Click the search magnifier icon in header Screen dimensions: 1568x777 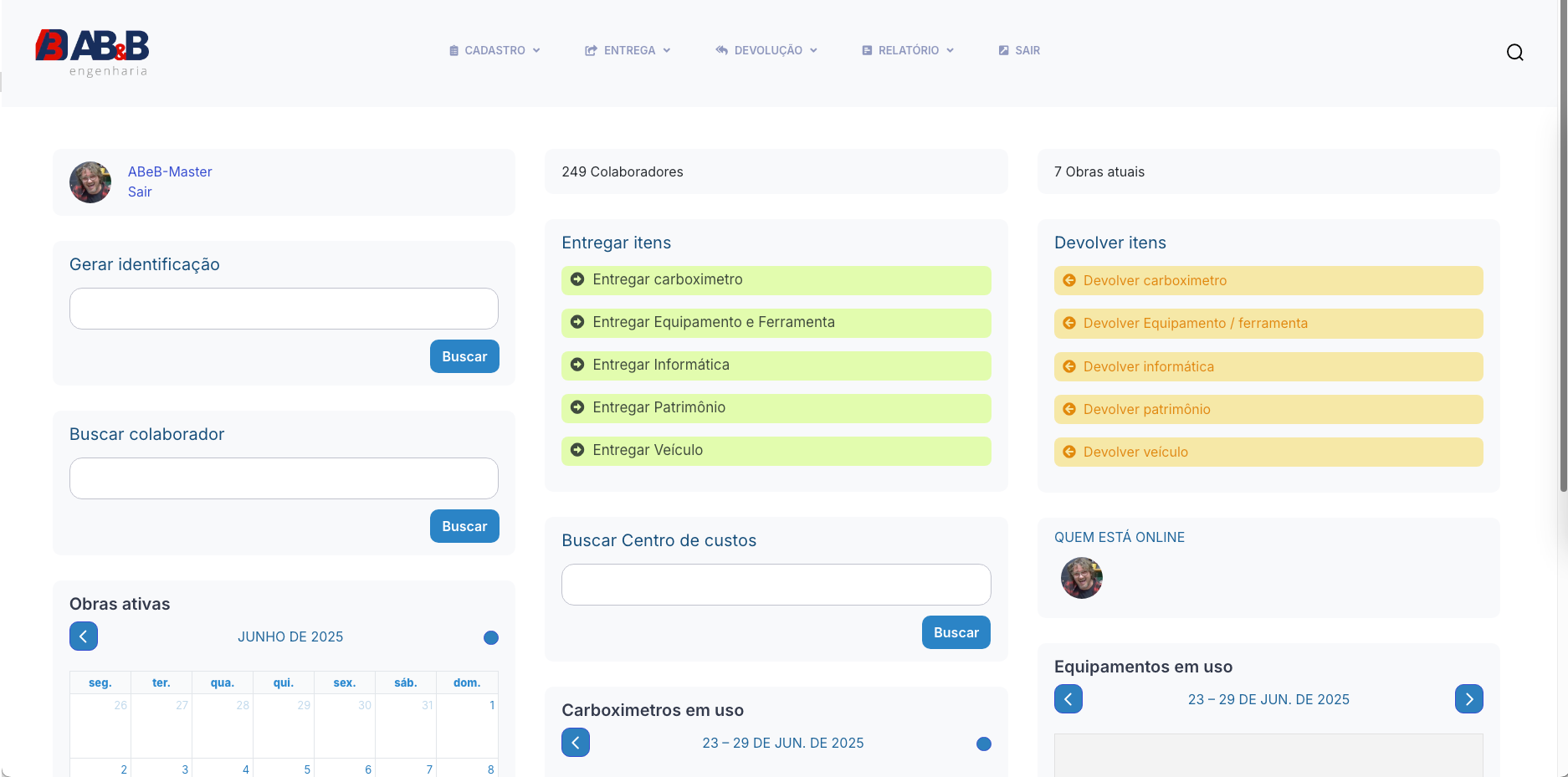coord(1514,53)
